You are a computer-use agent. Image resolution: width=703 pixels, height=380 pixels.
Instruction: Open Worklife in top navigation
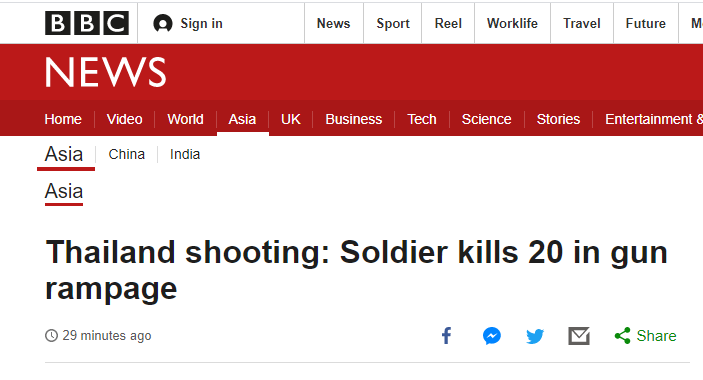click(512, 23)
